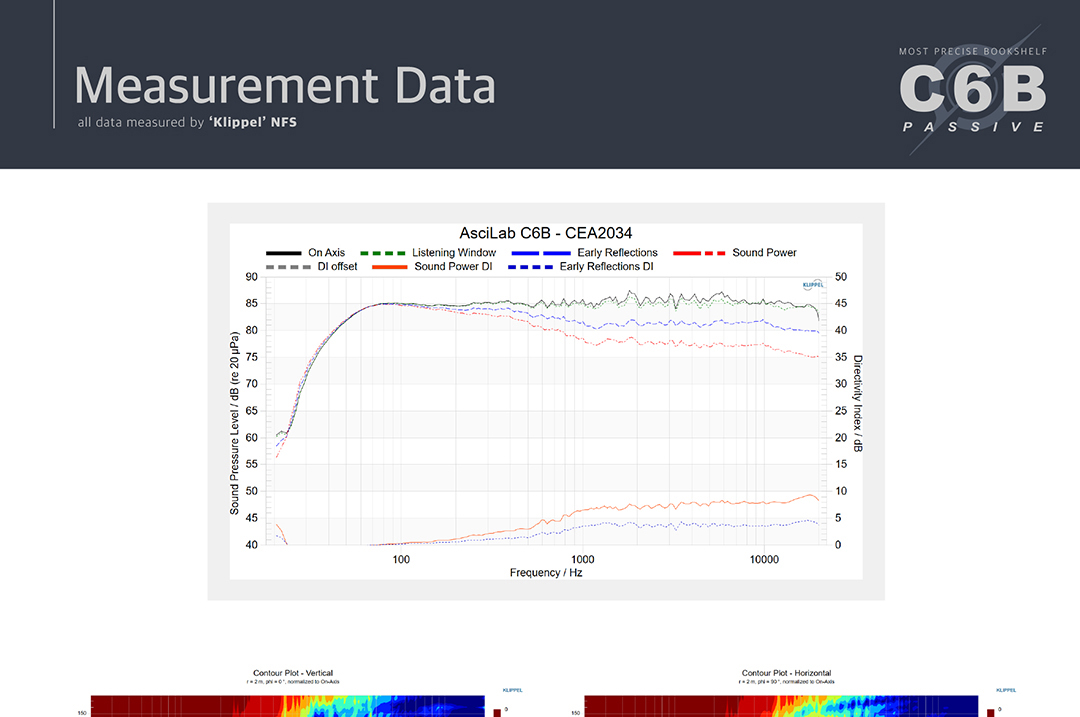Click the C6B Passive logo

click(x=973, y=91)
